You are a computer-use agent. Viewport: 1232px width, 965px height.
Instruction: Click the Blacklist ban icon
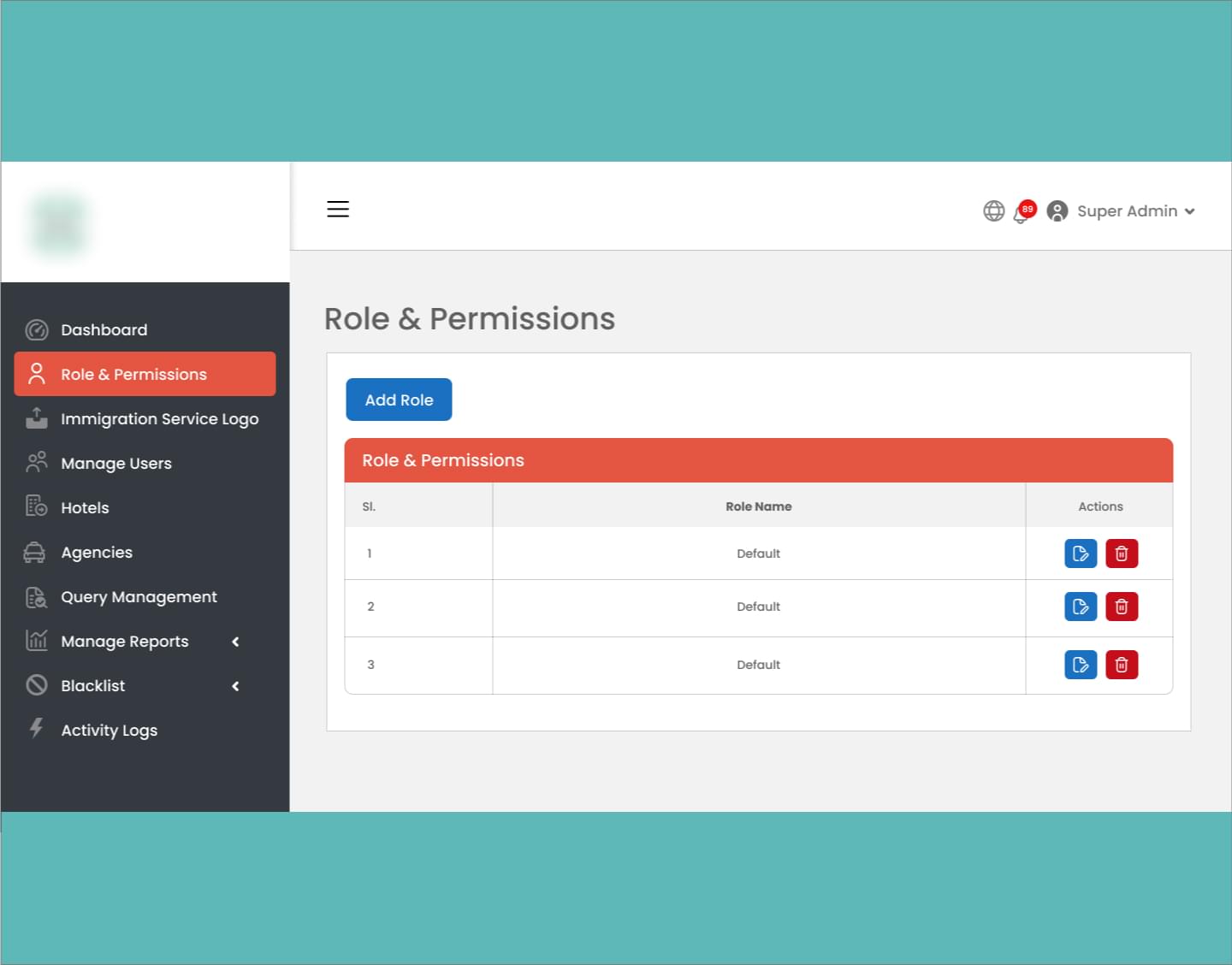37,685
